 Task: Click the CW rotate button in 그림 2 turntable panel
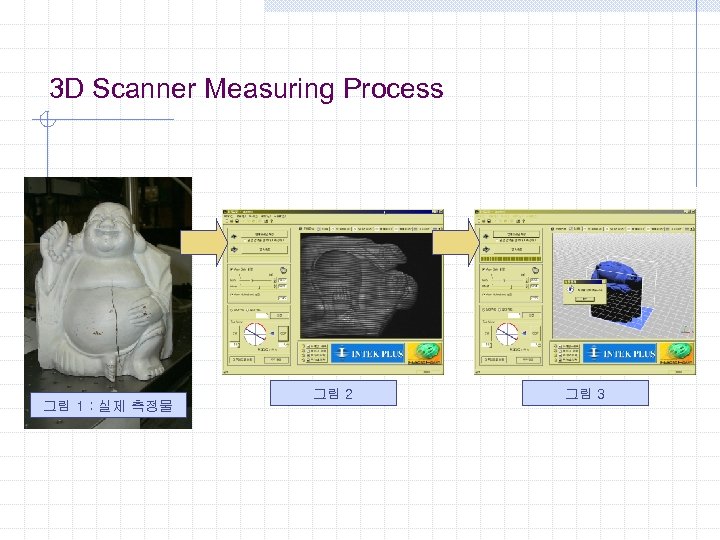point(235,333)
